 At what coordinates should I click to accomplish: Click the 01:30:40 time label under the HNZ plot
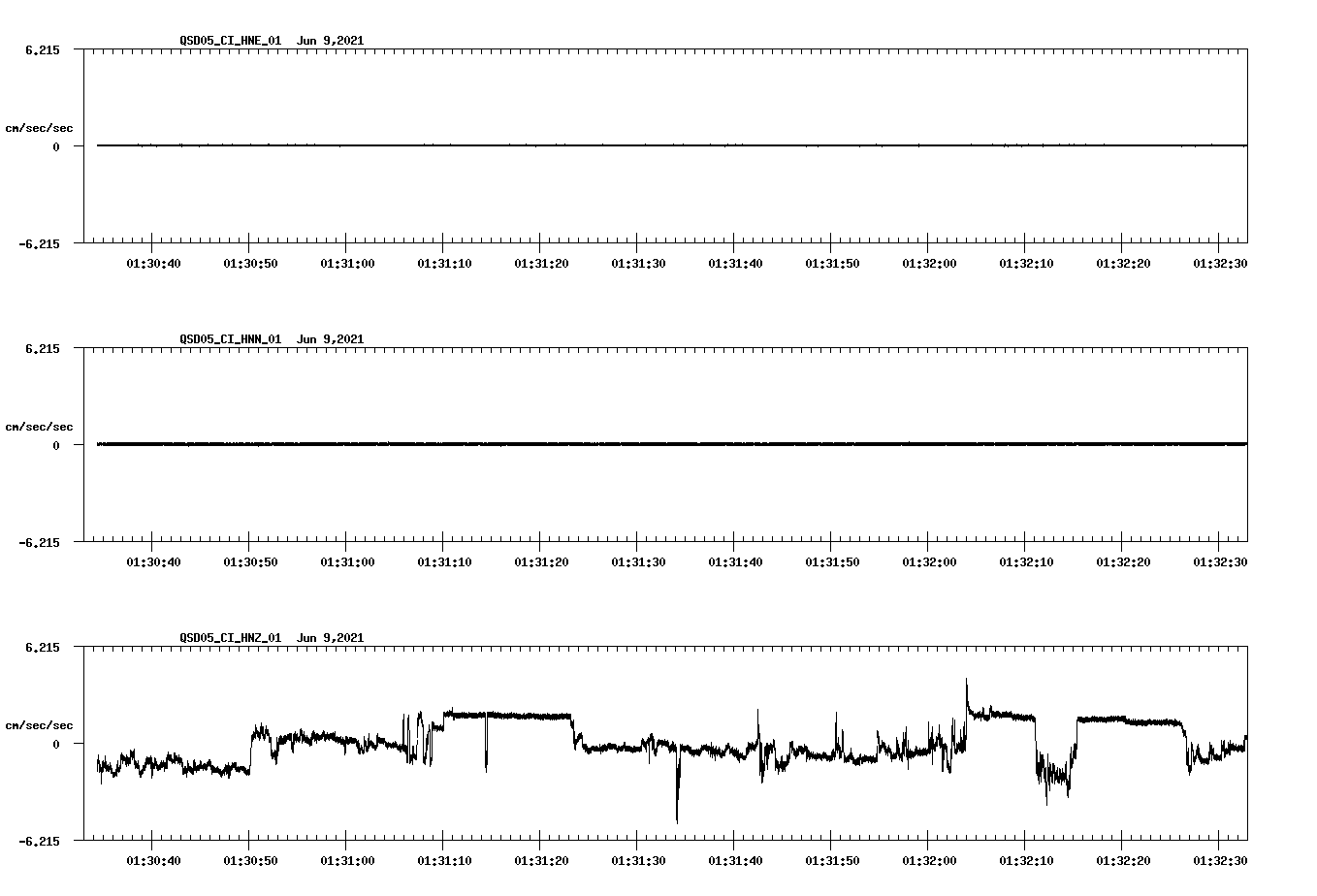153,861
